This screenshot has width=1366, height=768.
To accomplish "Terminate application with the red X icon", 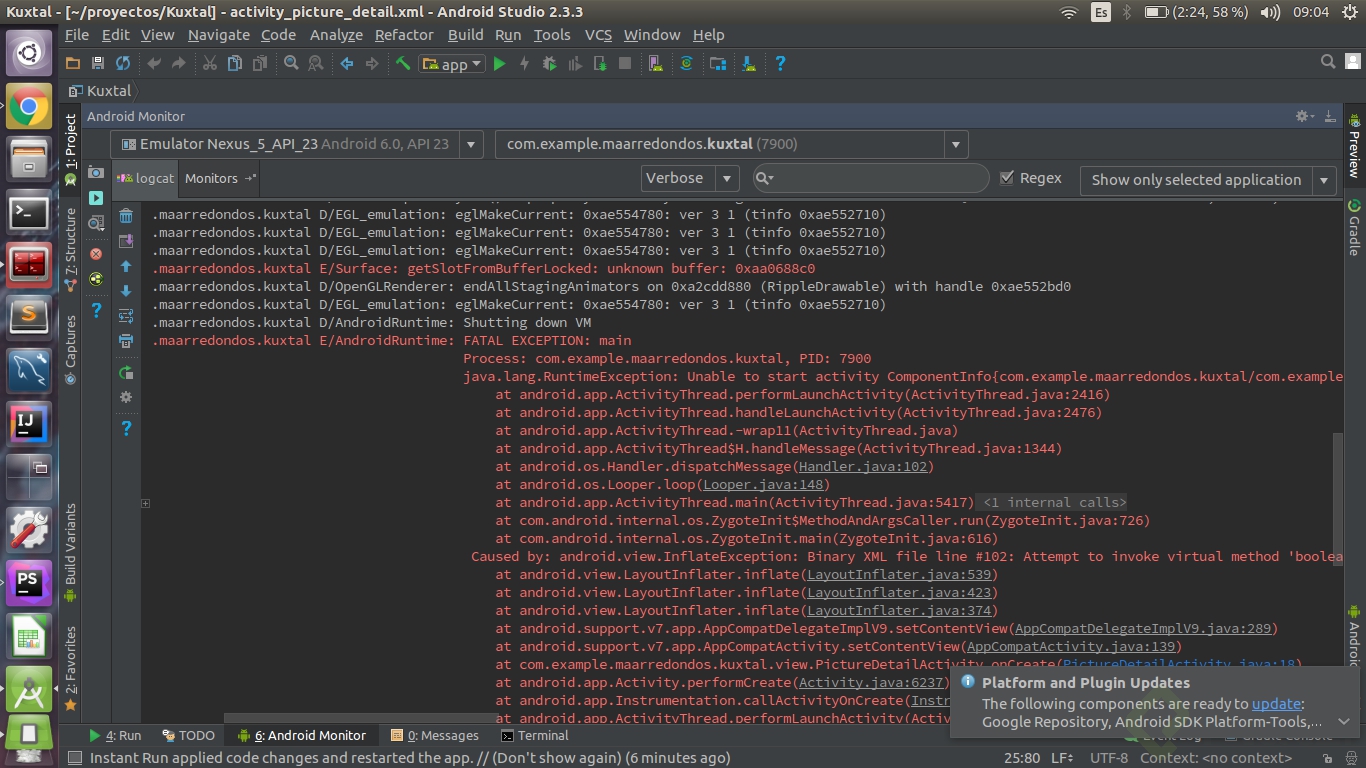I will (96, 254).
